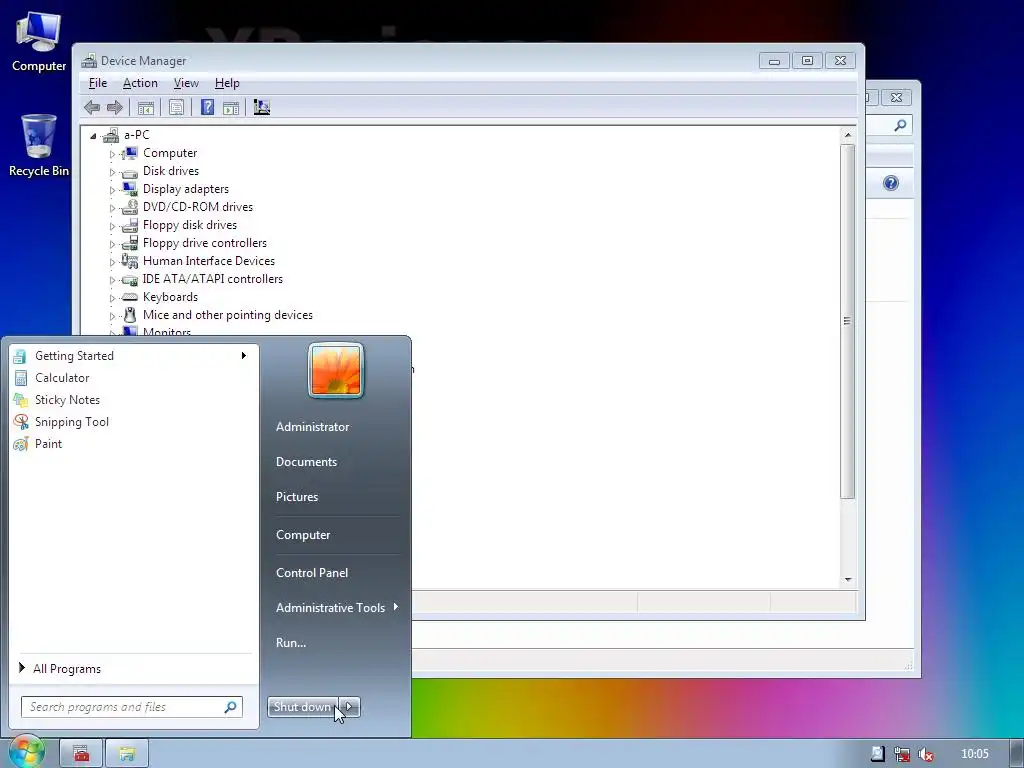Screen dimensions: 1024x768
Task: Click the user account flower picture
Action: coord(336,370)
